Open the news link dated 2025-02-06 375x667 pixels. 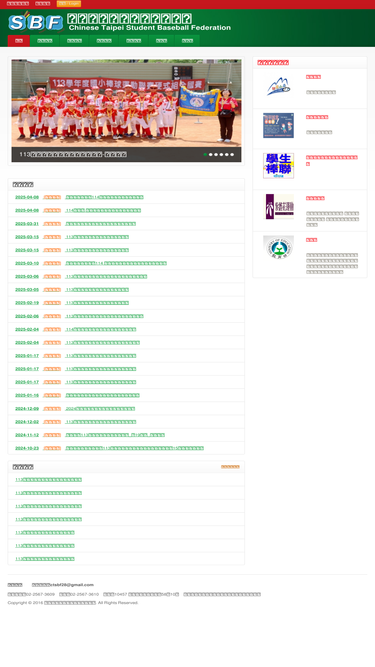105,316
